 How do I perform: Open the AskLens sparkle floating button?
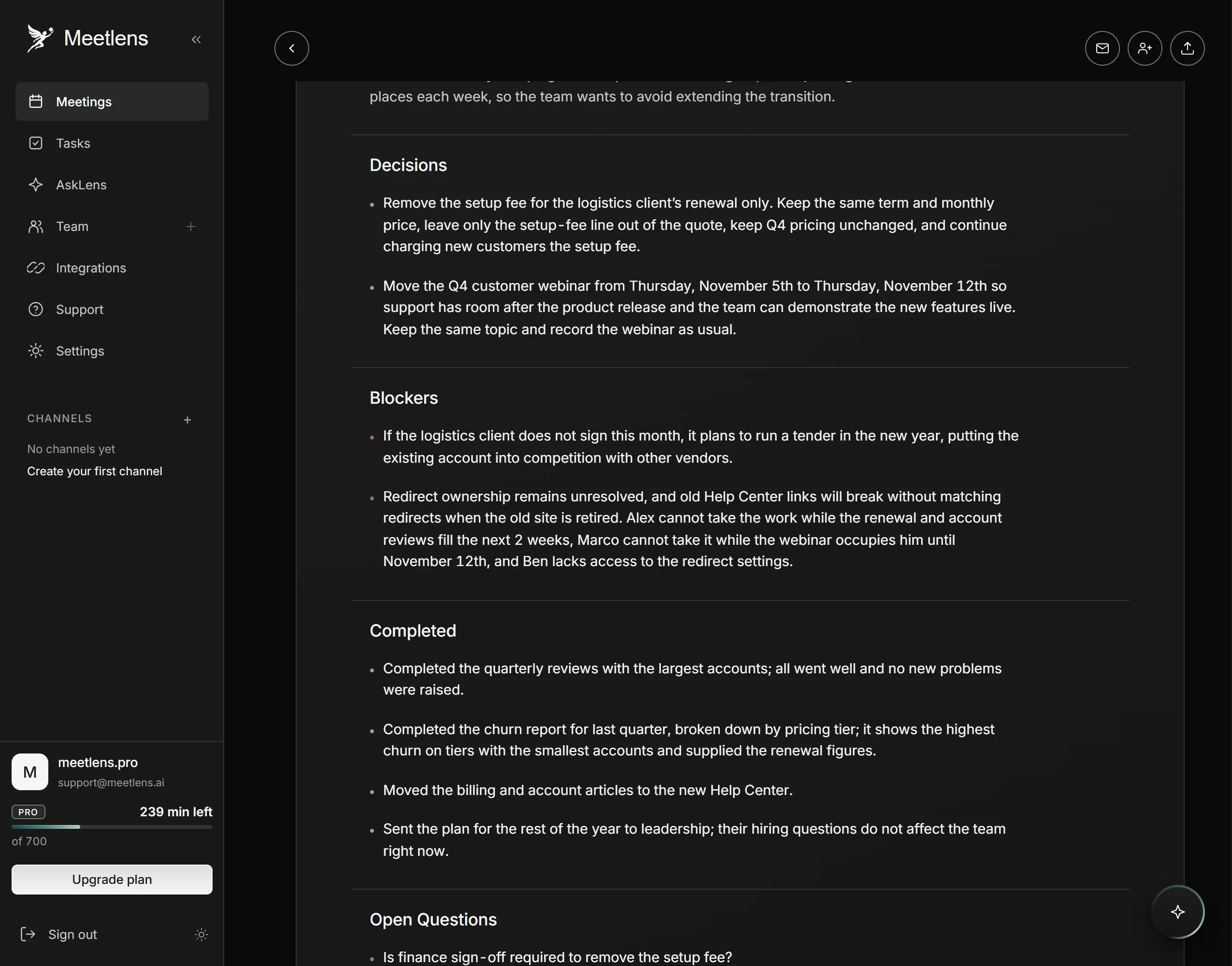1178,912
